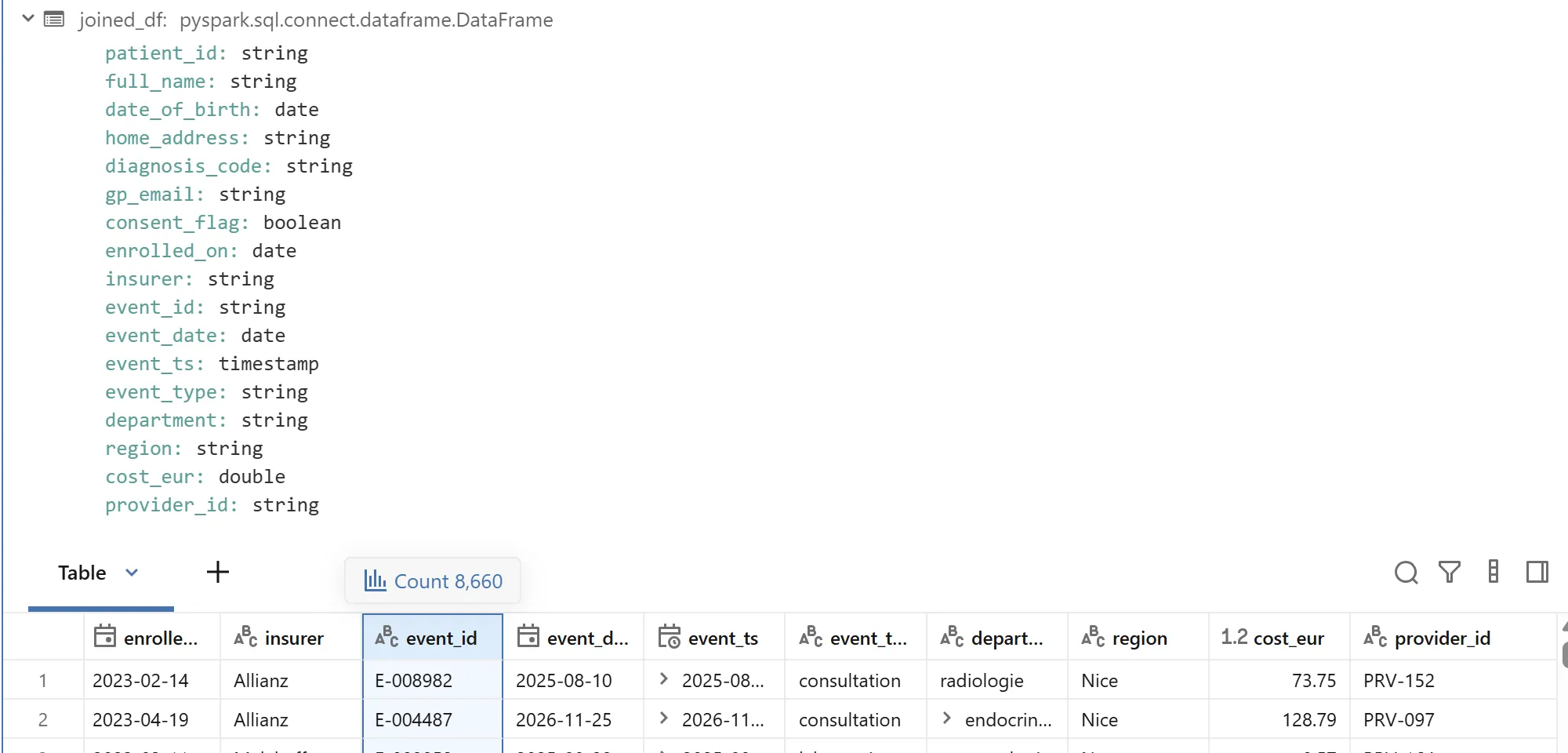Click event date 2026-11-25
Image resolution: width=1568 pixels, height=753 pixels.
point(573,719)
